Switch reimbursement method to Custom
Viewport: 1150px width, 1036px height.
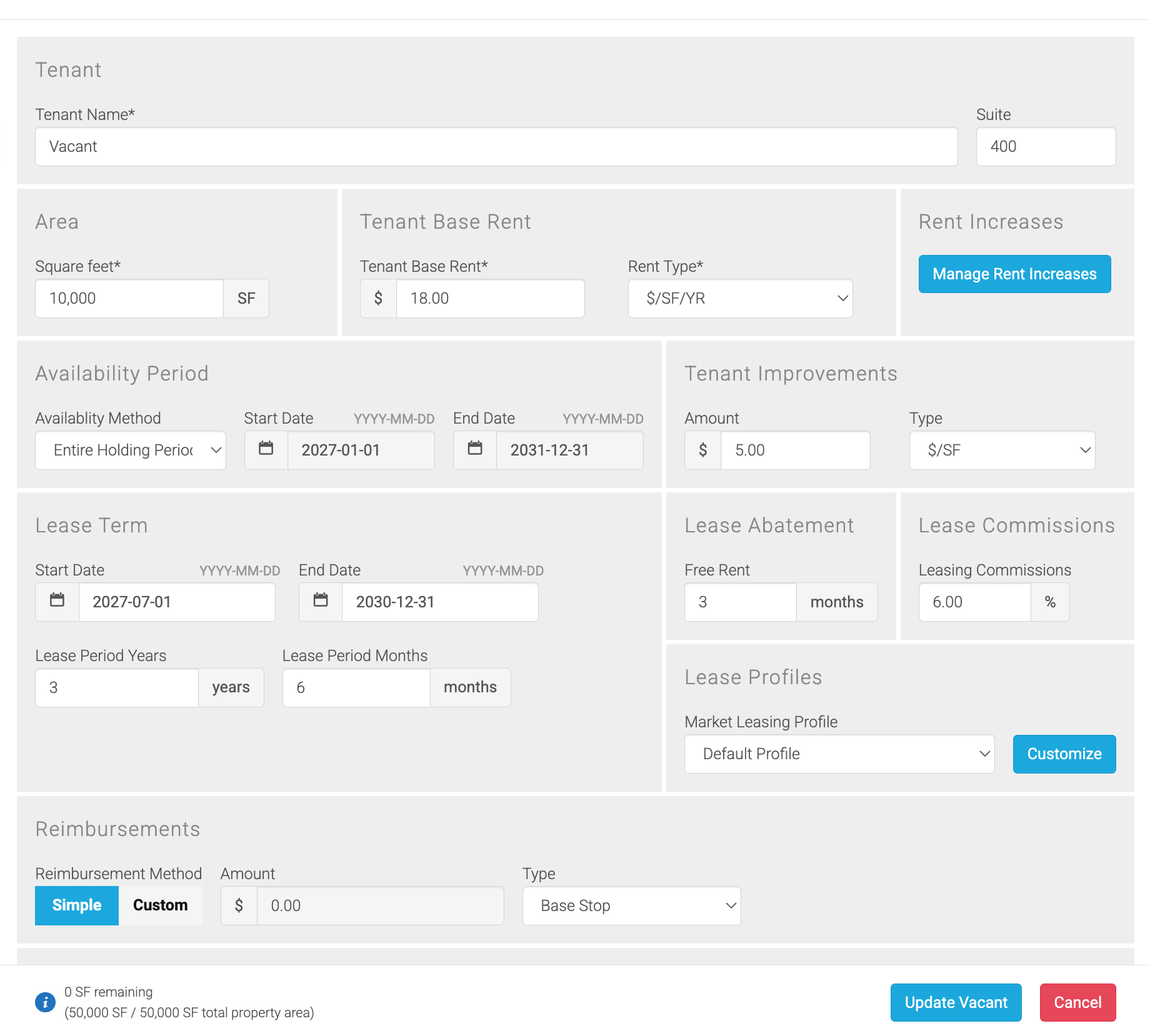[160, 905]
